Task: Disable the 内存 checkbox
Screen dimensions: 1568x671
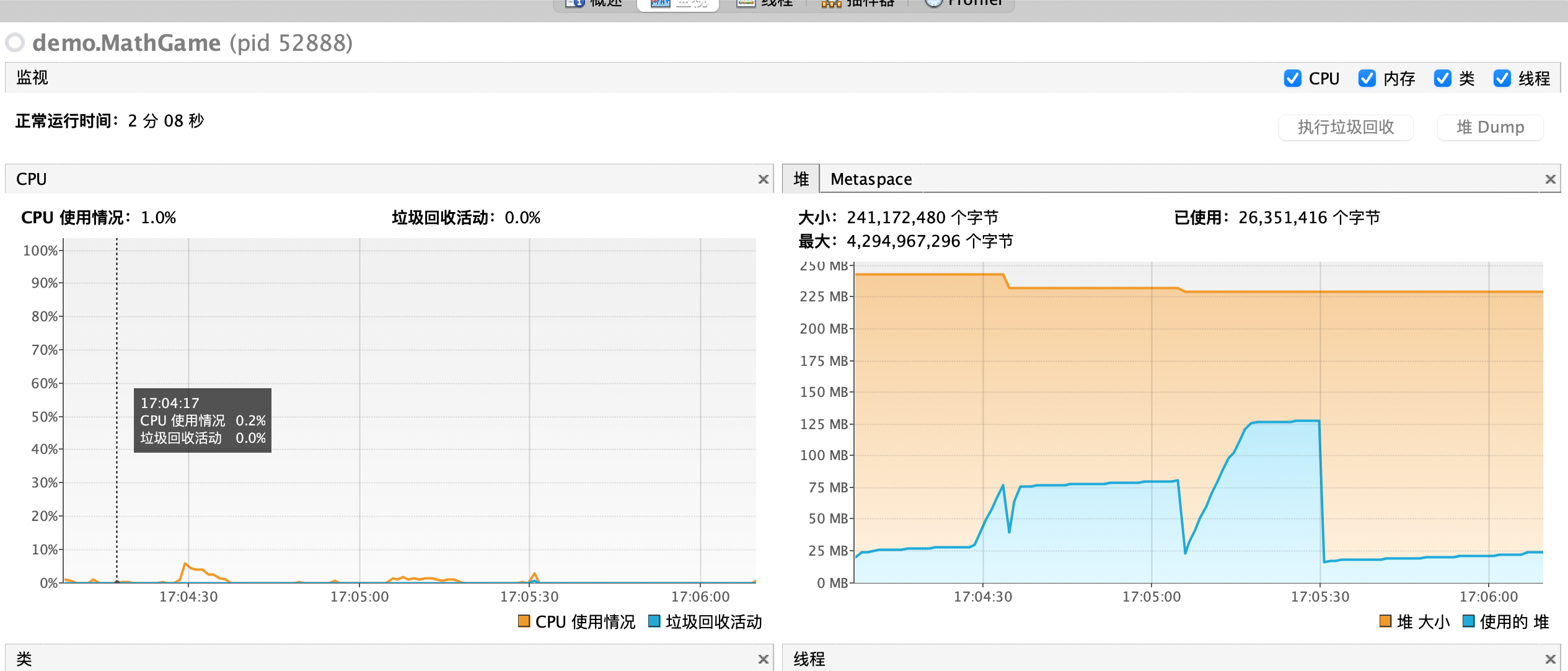Action: [1367, 78]
